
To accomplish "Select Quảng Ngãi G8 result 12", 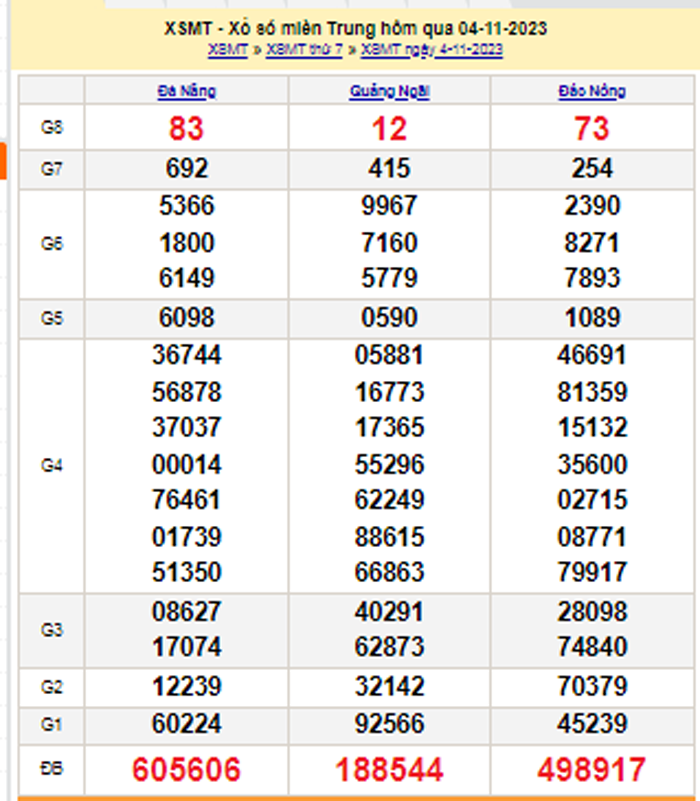I will pos(389,128).
